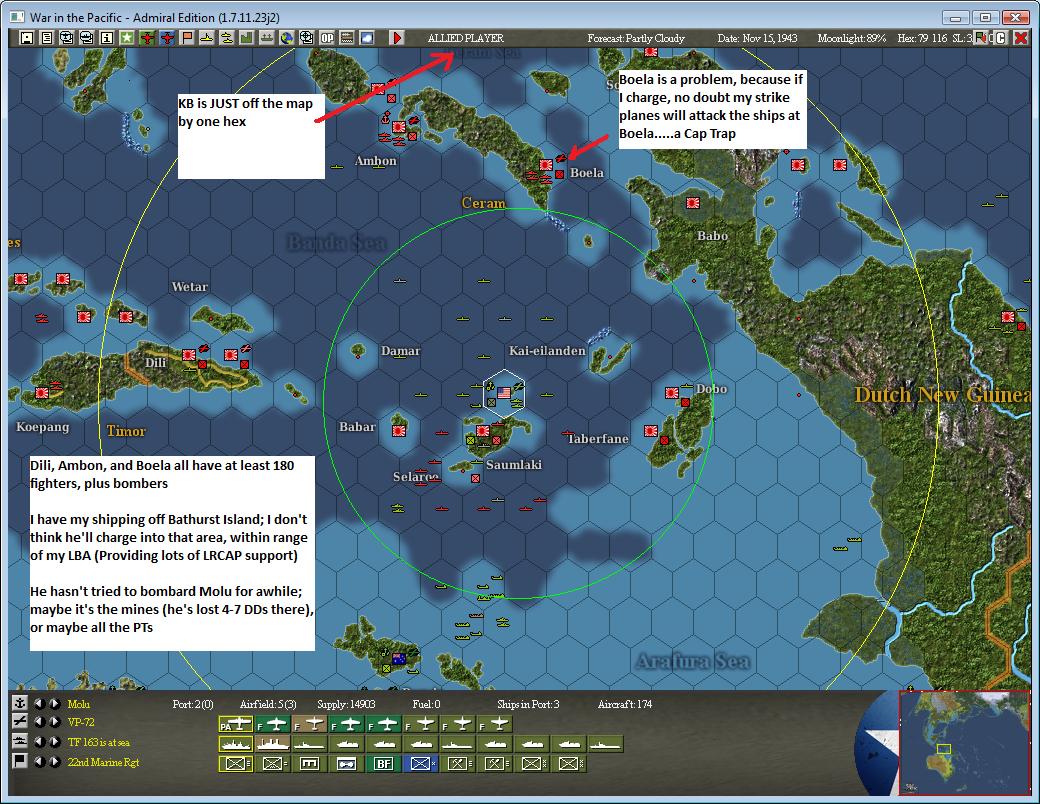Image resolution: width=1040 pixels, height=804 pixels.
Task: Select the blue infantry unit icon
Action: (421, 764)
